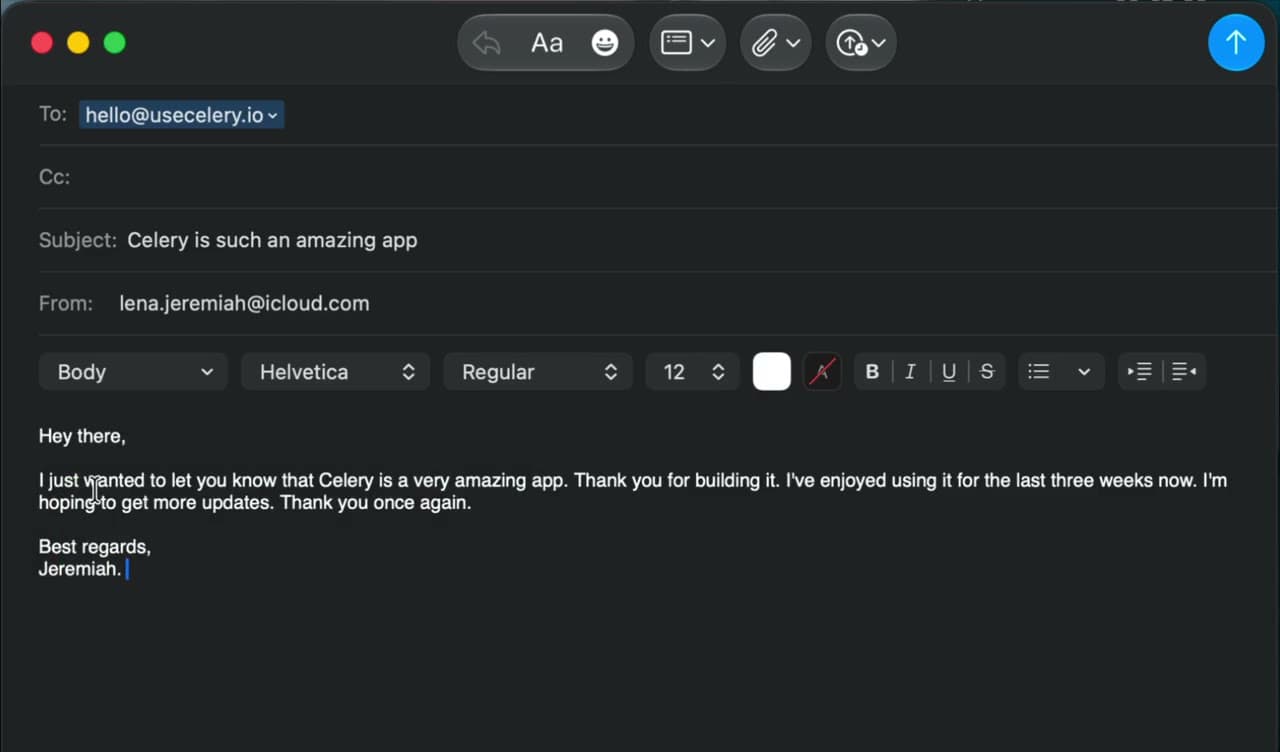This screenshot has height=752, width=1280.
Task: Toggle strikethrough formatting
Action: pyautogui.click(x=987, y=372)
